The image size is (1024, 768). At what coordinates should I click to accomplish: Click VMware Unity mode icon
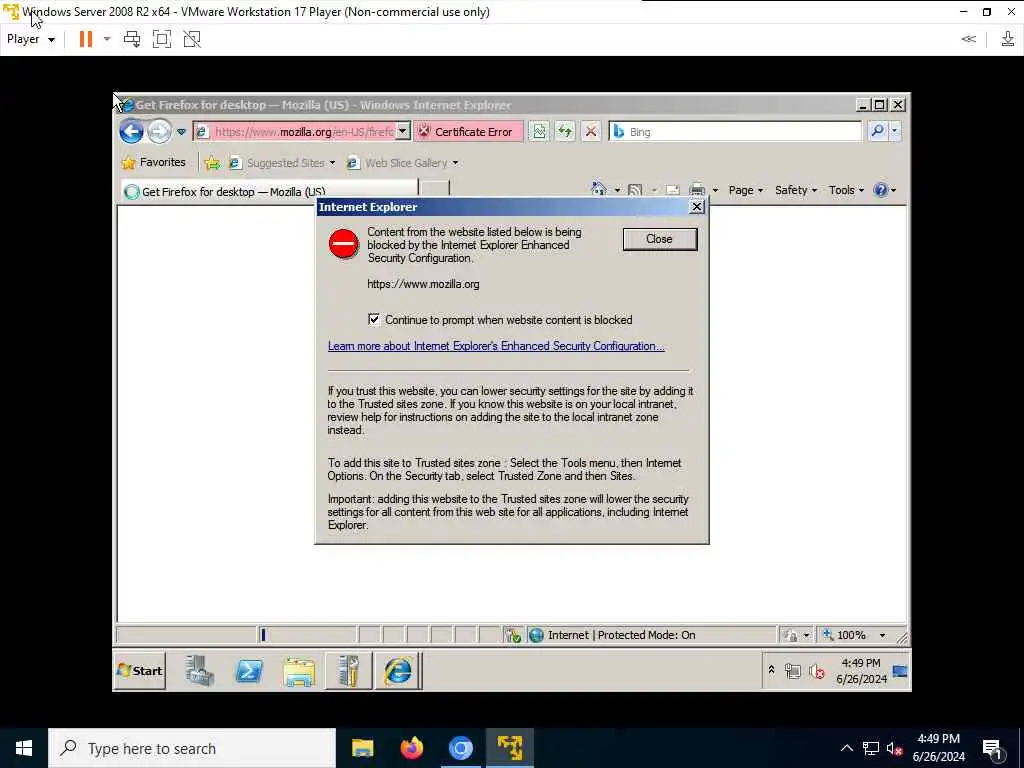point(192,39)
